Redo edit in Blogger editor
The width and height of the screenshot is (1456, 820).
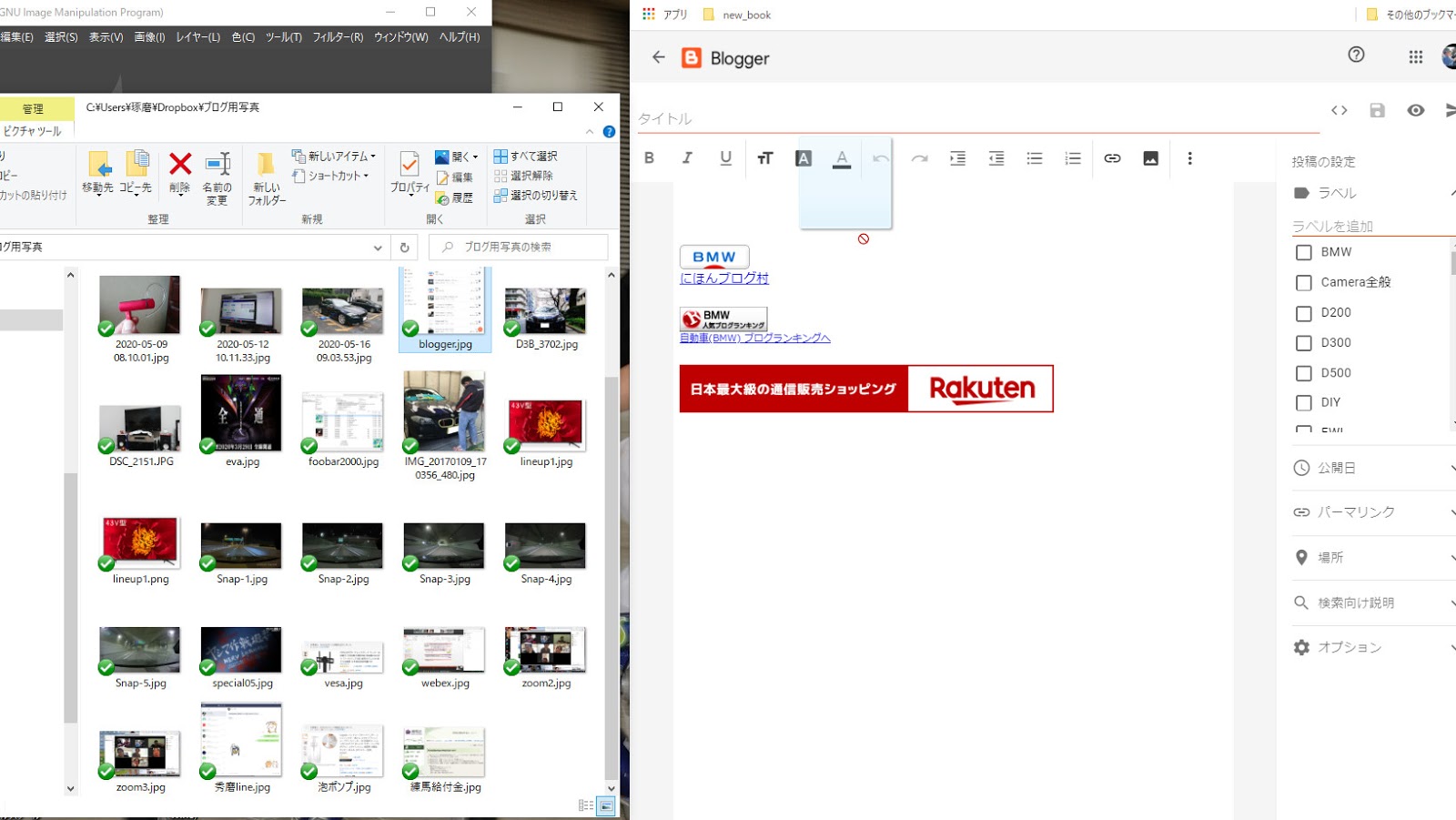(919, 158)
